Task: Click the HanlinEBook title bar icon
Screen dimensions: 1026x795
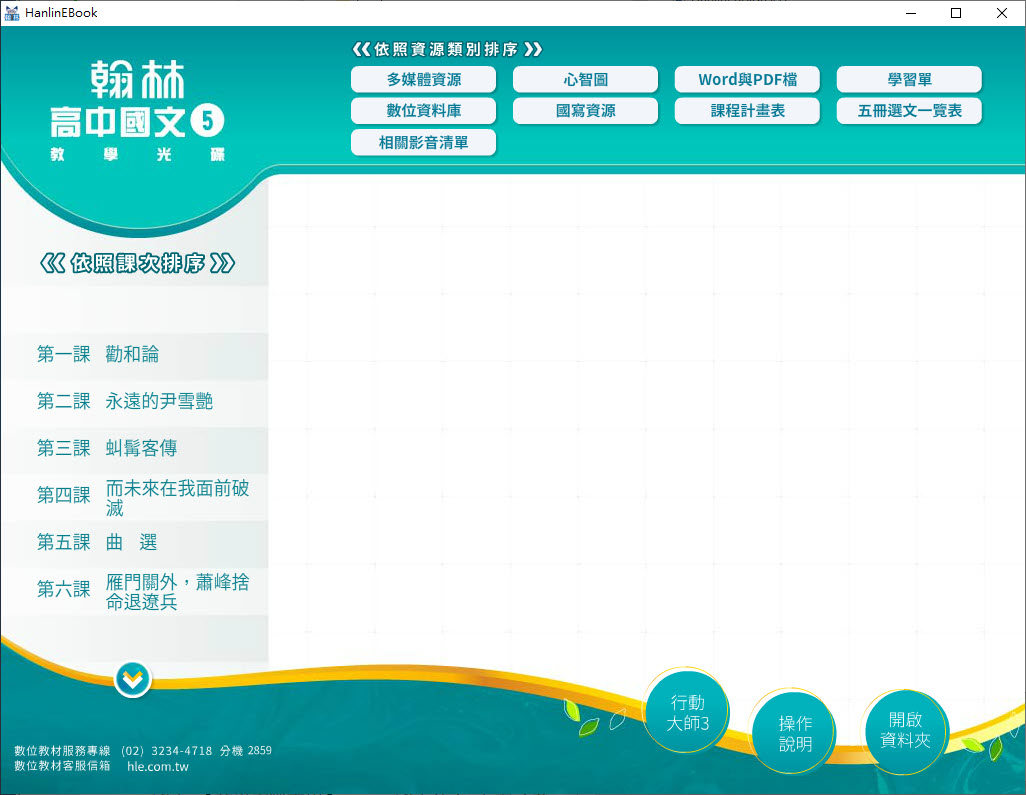Action: click(x=12, y=13)
